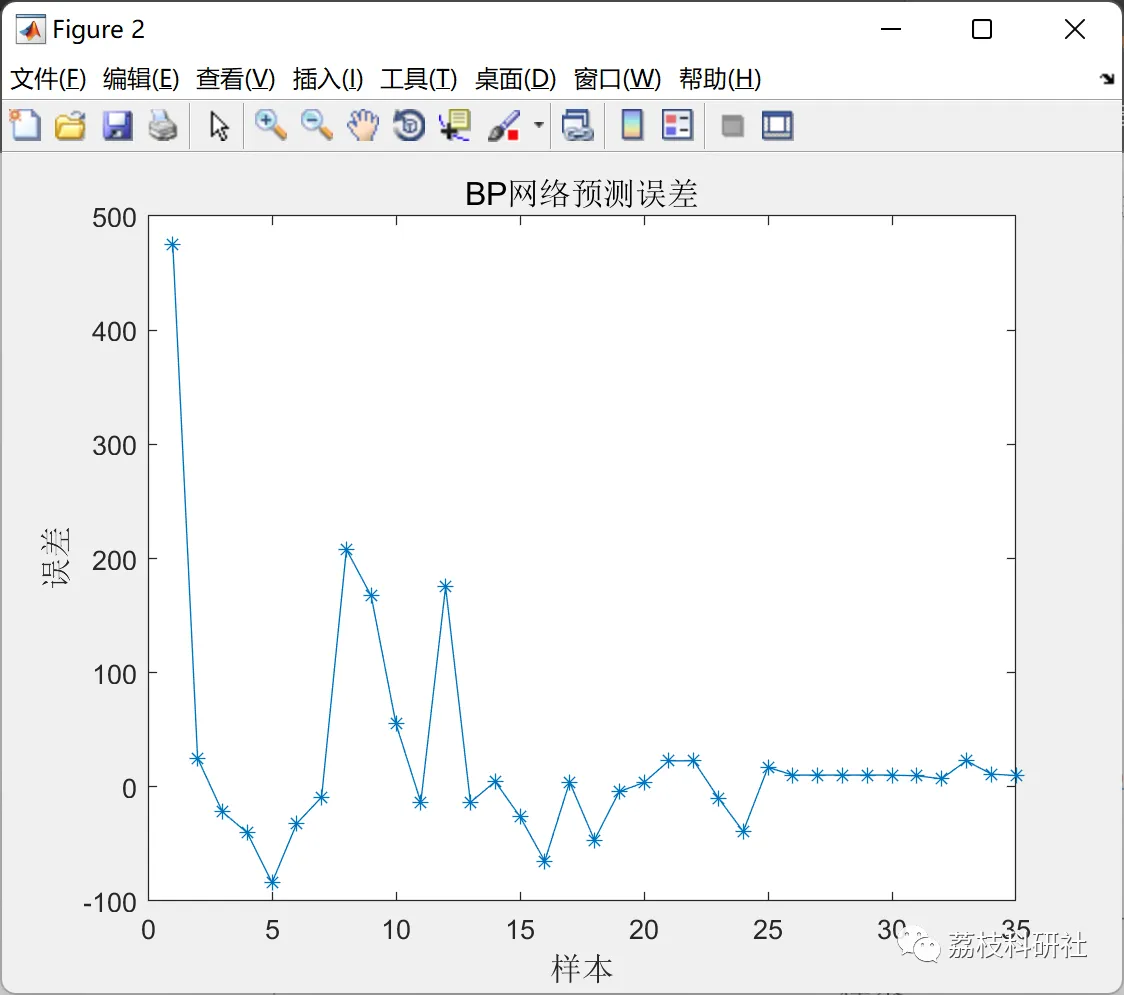Click the y-axis tick label -100

[110, 903]
